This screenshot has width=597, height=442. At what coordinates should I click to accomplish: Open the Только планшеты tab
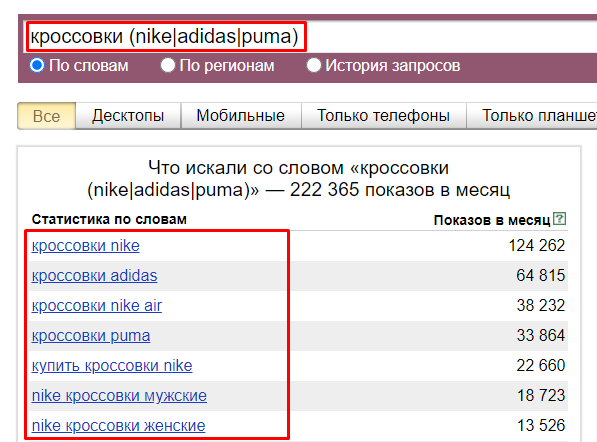(x=532, y=116)
